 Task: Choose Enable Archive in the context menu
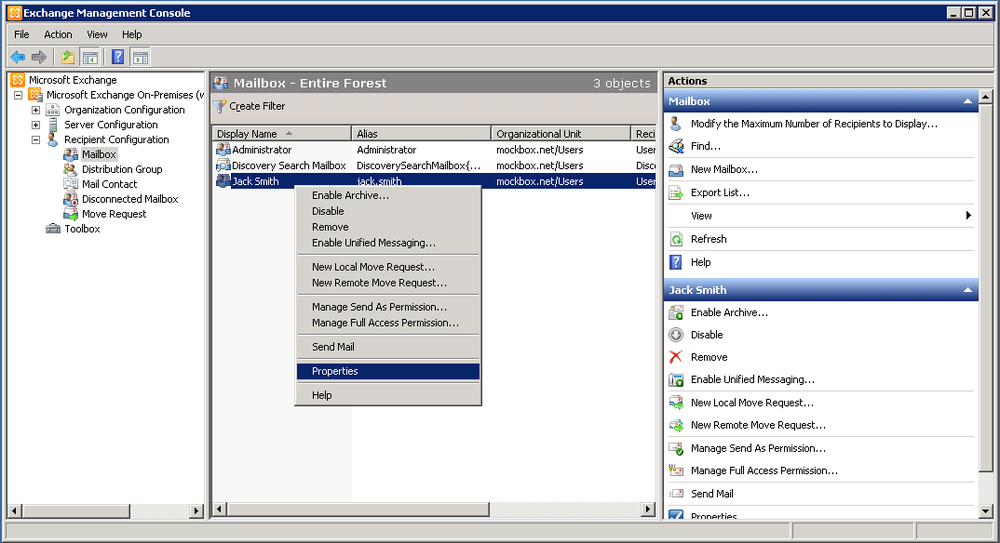388,196
